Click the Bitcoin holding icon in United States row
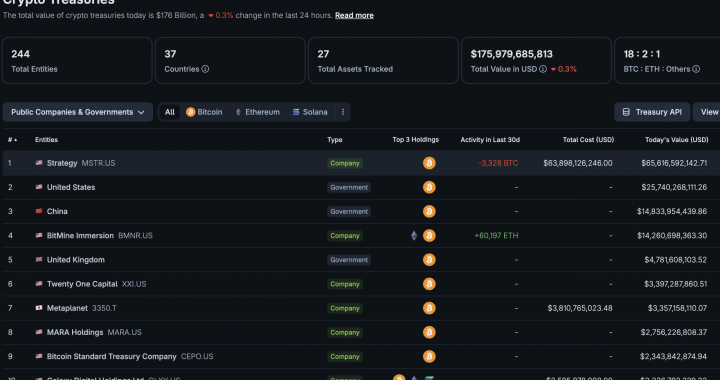This screenshot has width=720, height=380. tap(429, 187)
